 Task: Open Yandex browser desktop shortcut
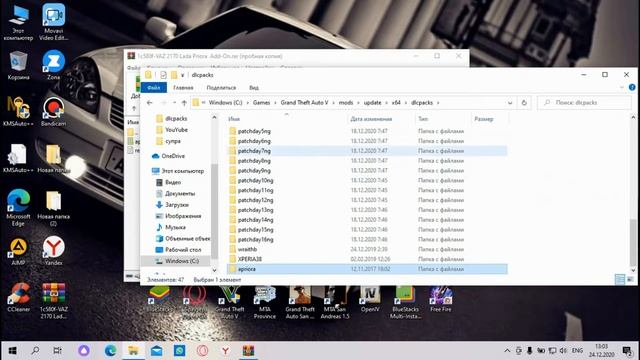pyautogui.click(x=53, y=251)
